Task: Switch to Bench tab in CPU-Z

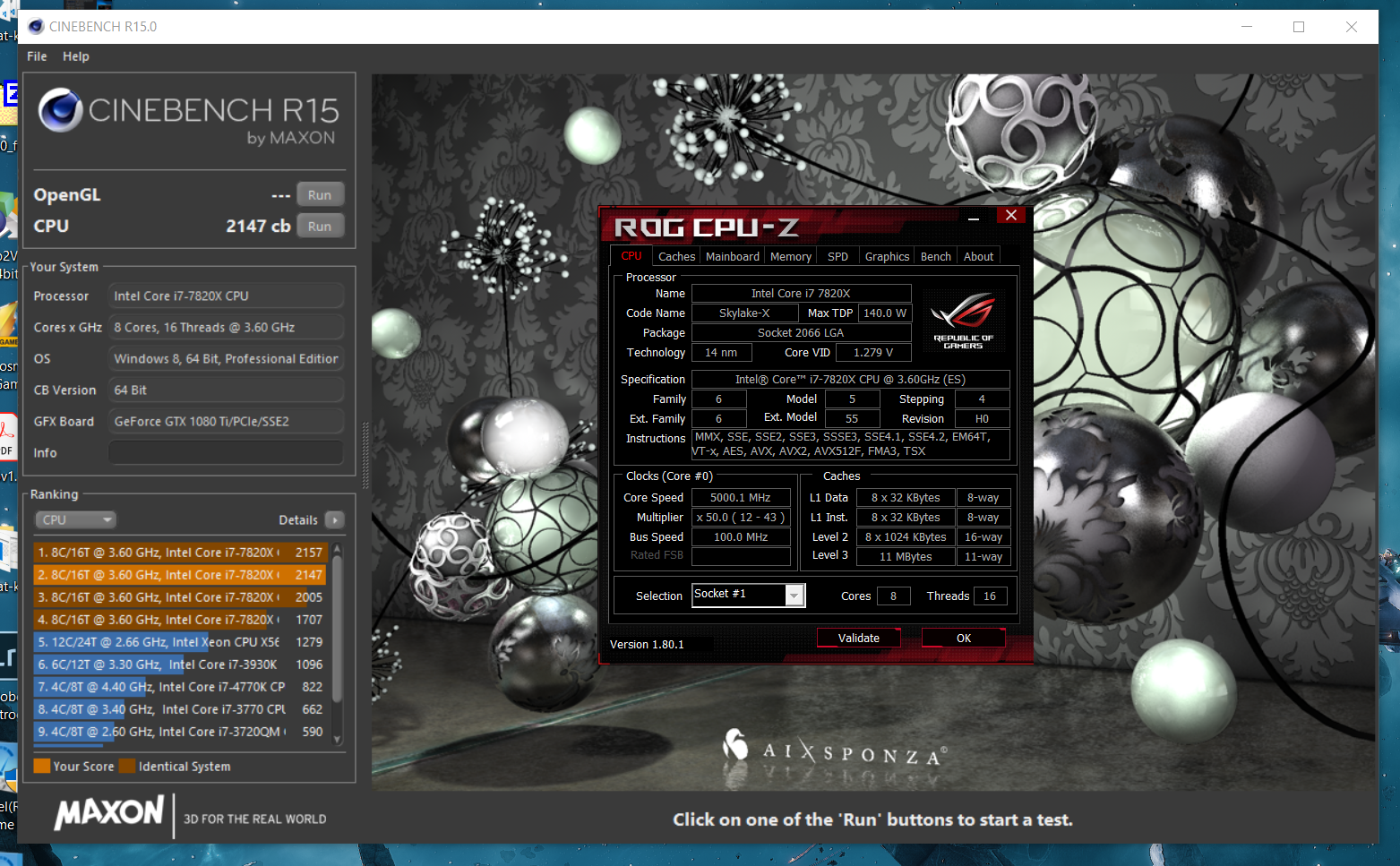Action: pyautogui.click(x=936, y=257)
